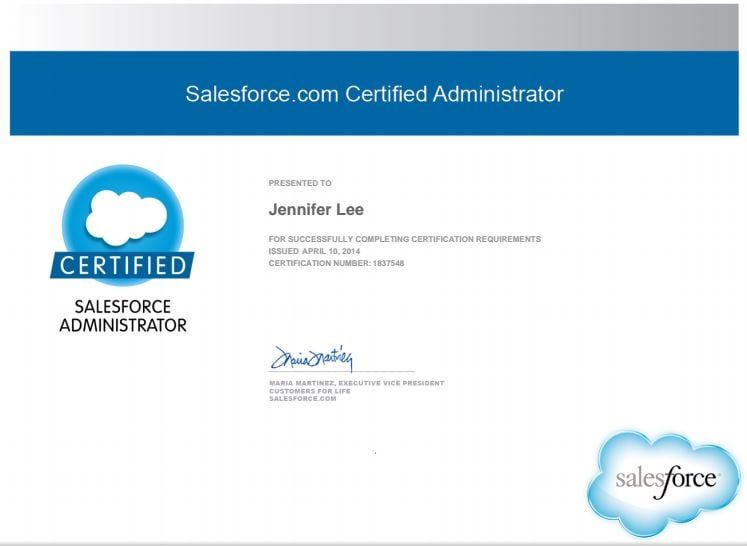Click the 'Salesforce.com Certified Administrator' title
This screenshot has height=546, width=747.
pos(374,94)
